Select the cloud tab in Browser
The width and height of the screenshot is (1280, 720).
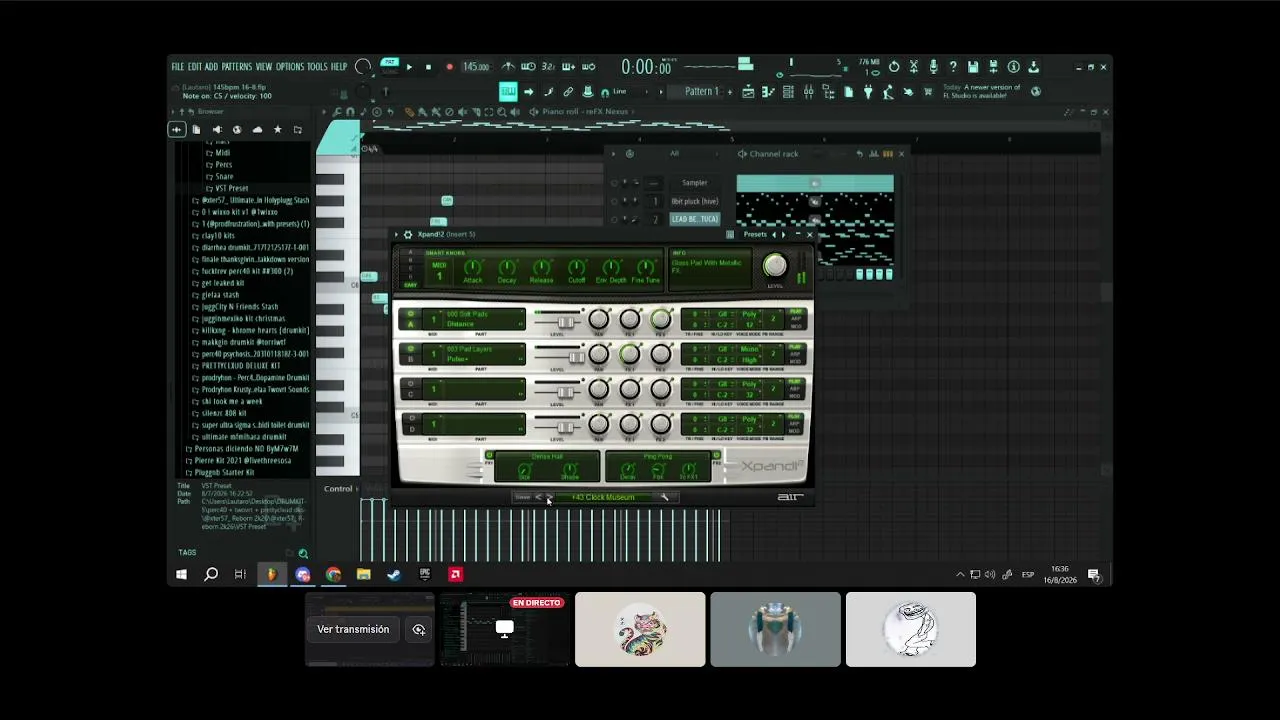tap(257, 129)
